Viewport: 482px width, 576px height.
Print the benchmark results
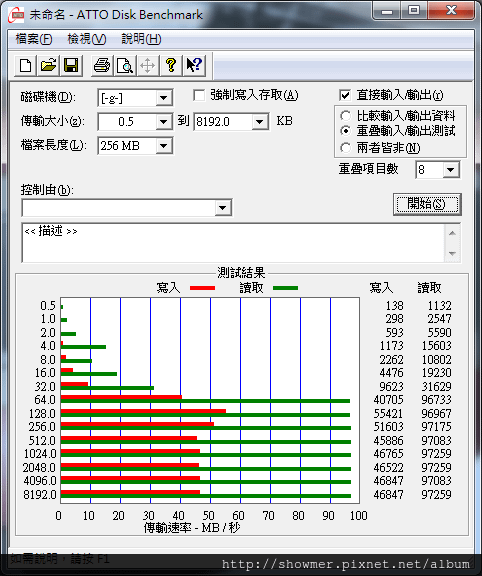102,66
